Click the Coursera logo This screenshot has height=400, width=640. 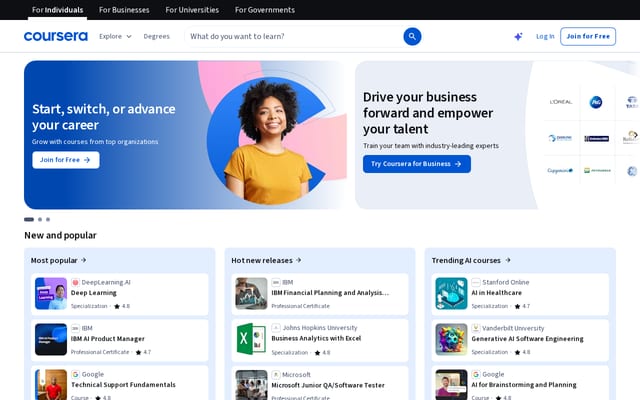[x=56, y=36]
